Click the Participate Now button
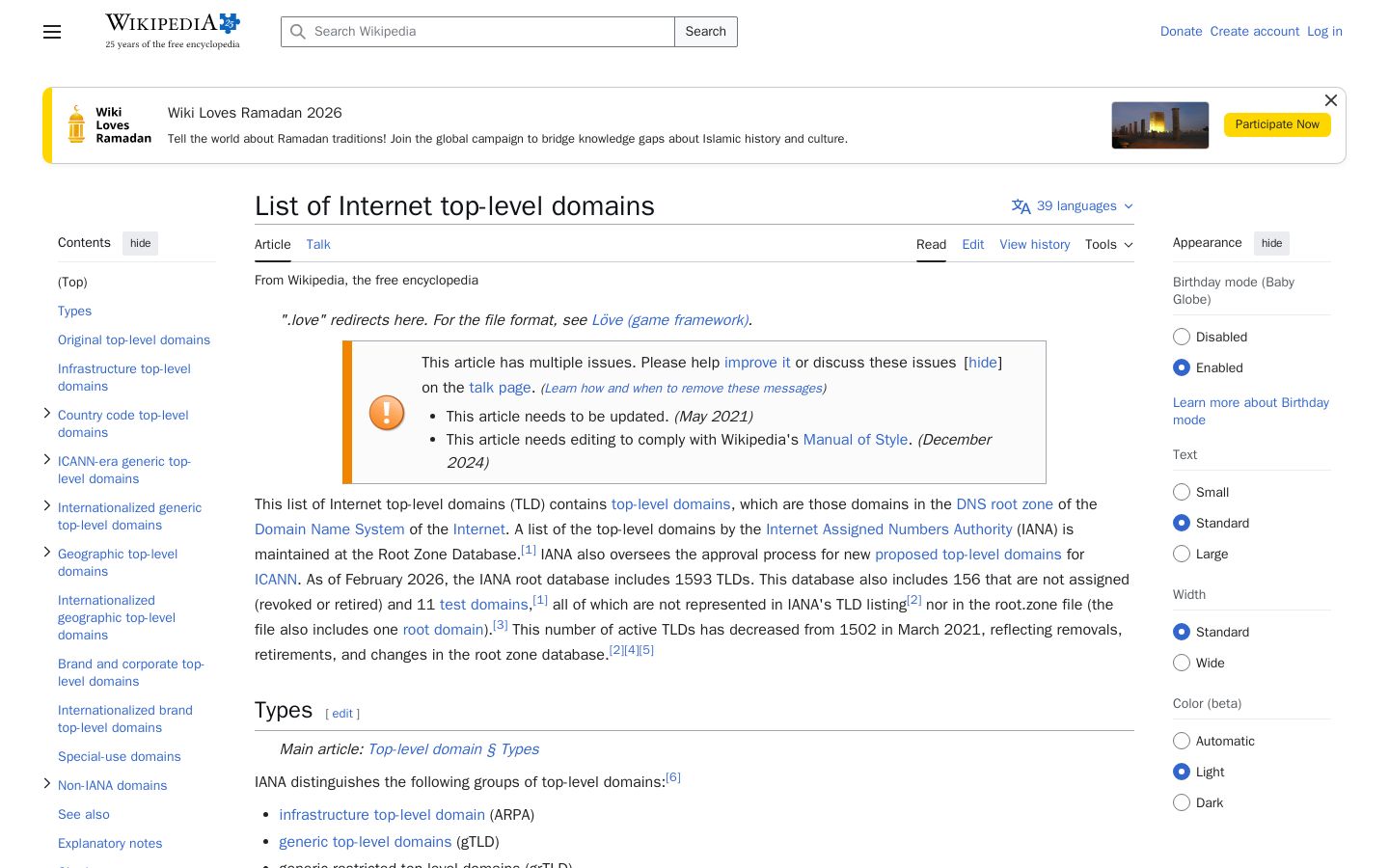This screenshot has width=1389, height=868. coord(1277,124)
